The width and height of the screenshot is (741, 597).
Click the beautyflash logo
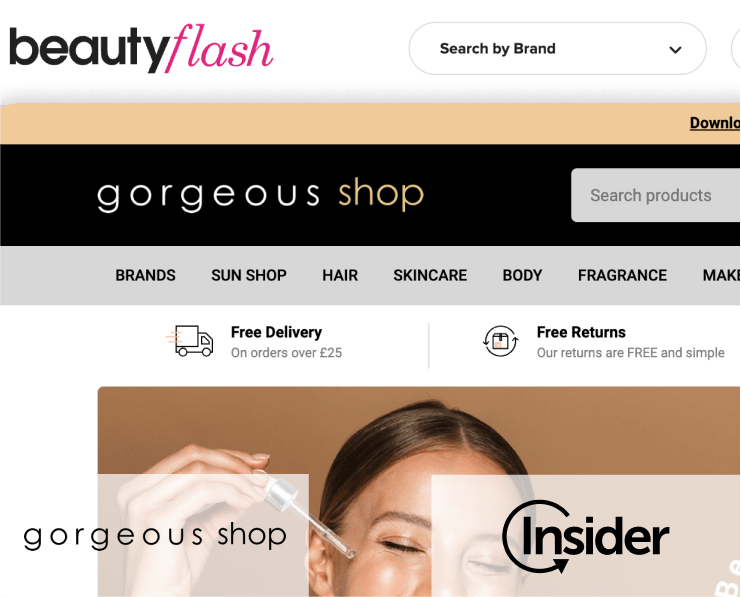click(x=141, y=48)
